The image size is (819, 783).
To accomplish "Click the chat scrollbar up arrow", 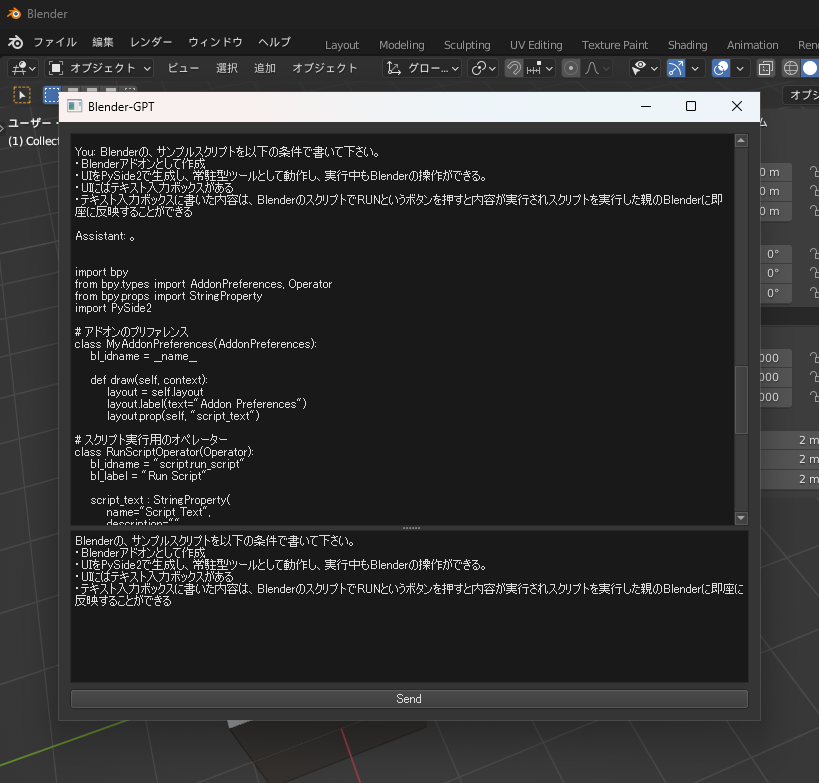I will (741, 141).
